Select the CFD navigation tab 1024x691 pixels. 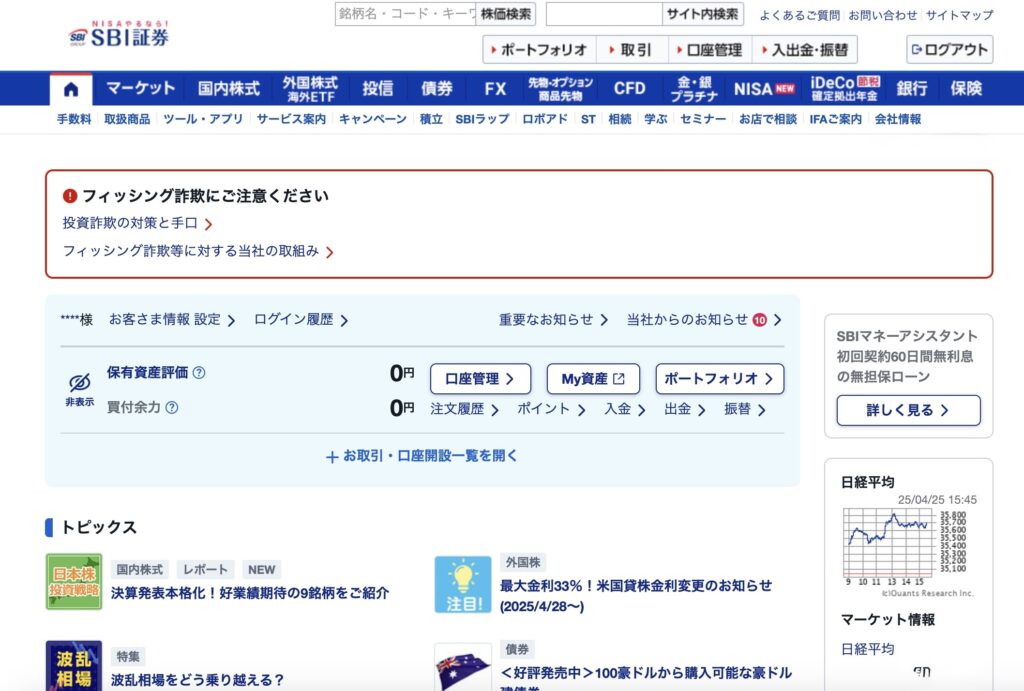point(630,89)
